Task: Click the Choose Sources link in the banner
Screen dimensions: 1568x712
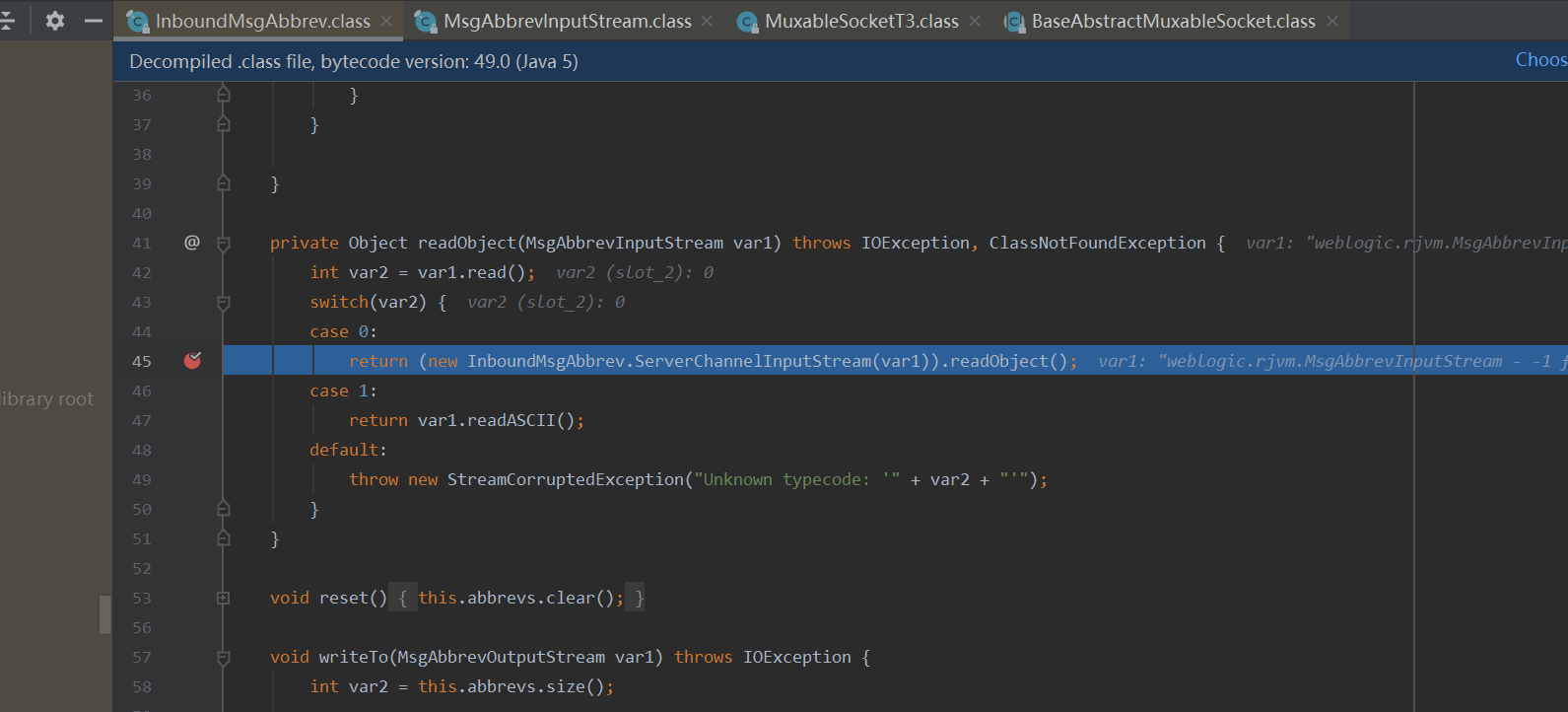Action: (1541, 60)
